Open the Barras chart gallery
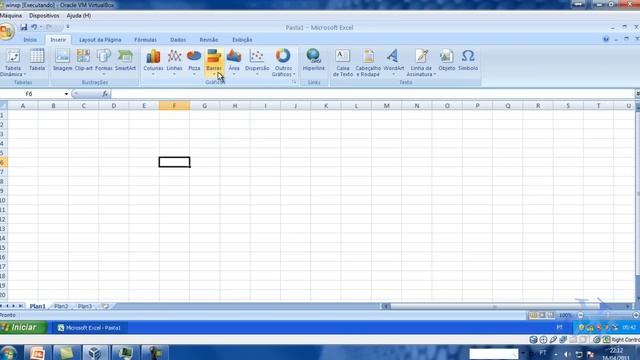This screenshot has height=360, width=640. coord(214,62)
